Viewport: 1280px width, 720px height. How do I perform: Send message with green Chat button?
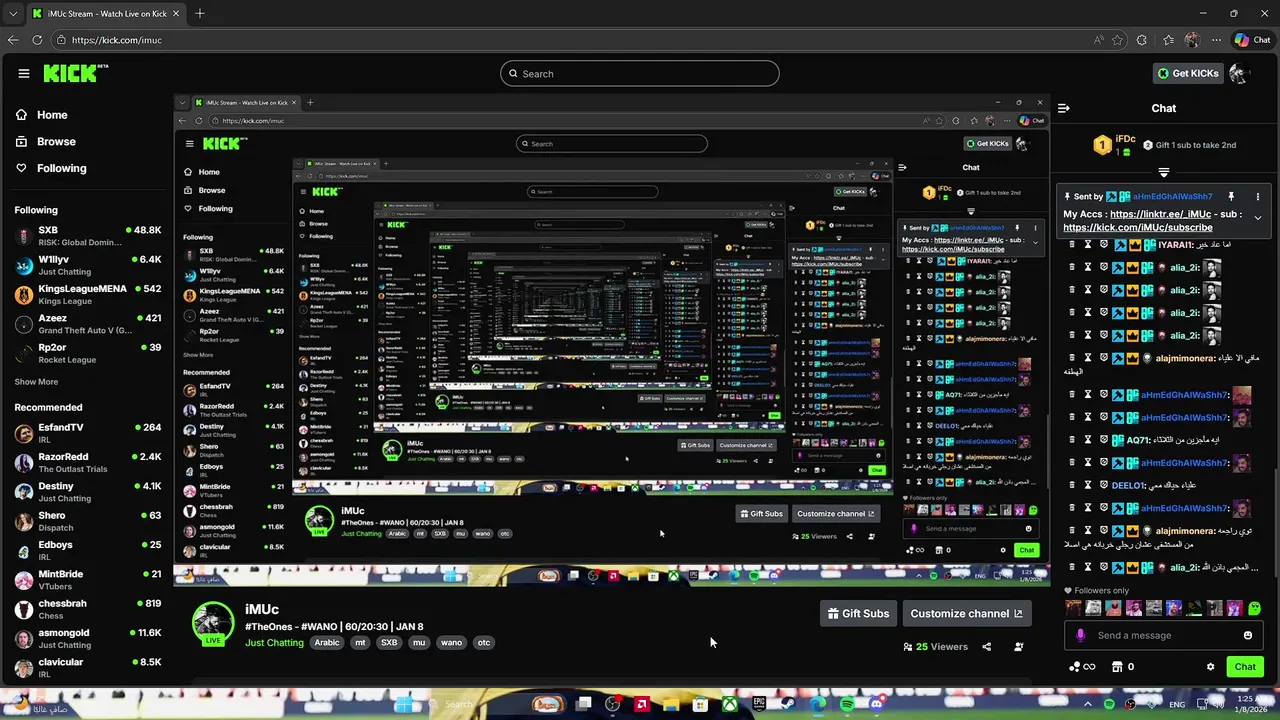tap(1245, 667)
